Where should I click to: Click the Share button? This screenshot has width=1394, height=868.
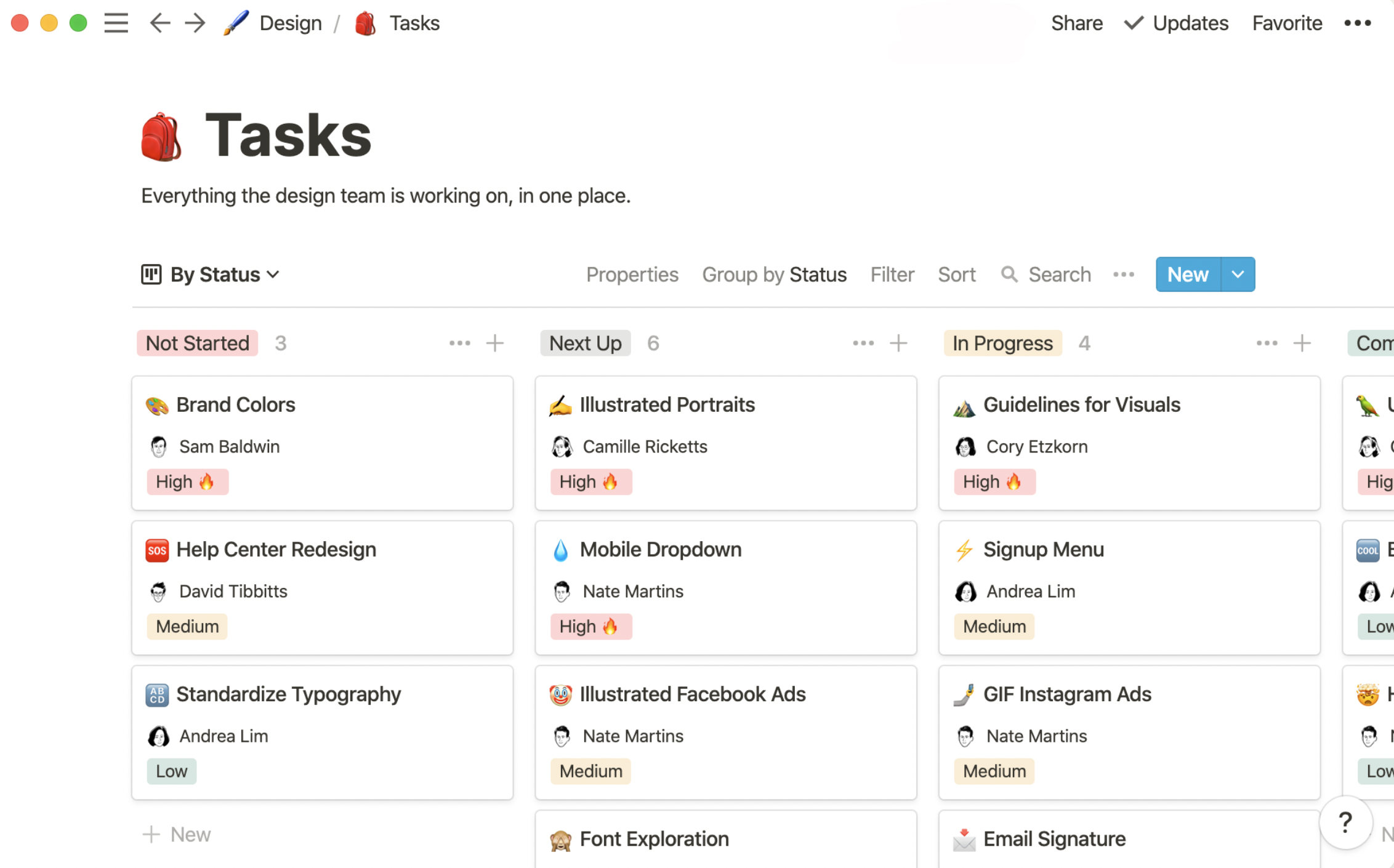coord(1076,23)
